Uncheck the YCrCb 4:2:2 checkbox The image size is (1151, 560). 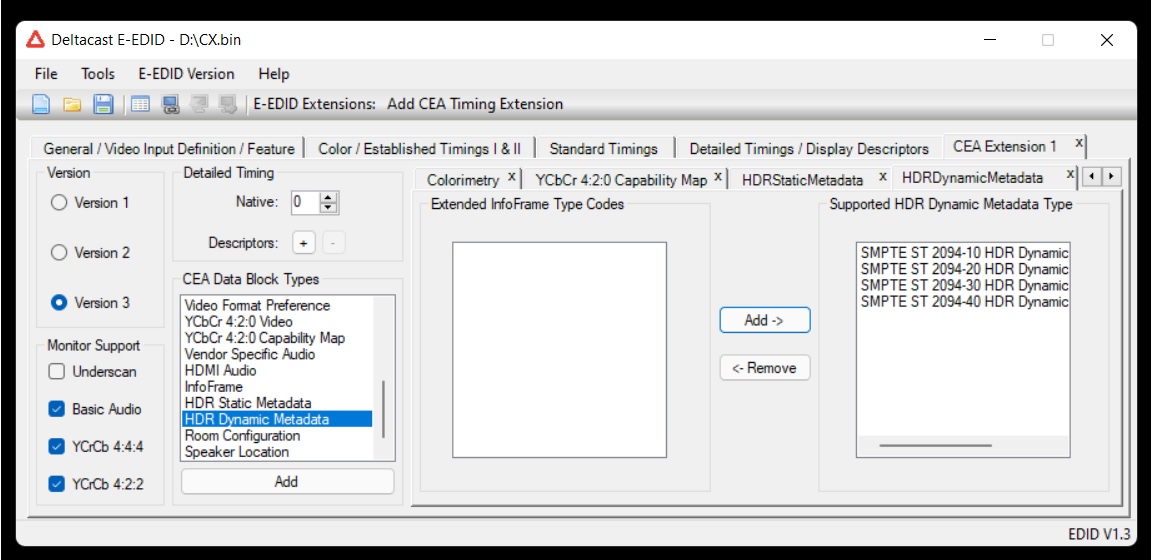click(57, 484)
